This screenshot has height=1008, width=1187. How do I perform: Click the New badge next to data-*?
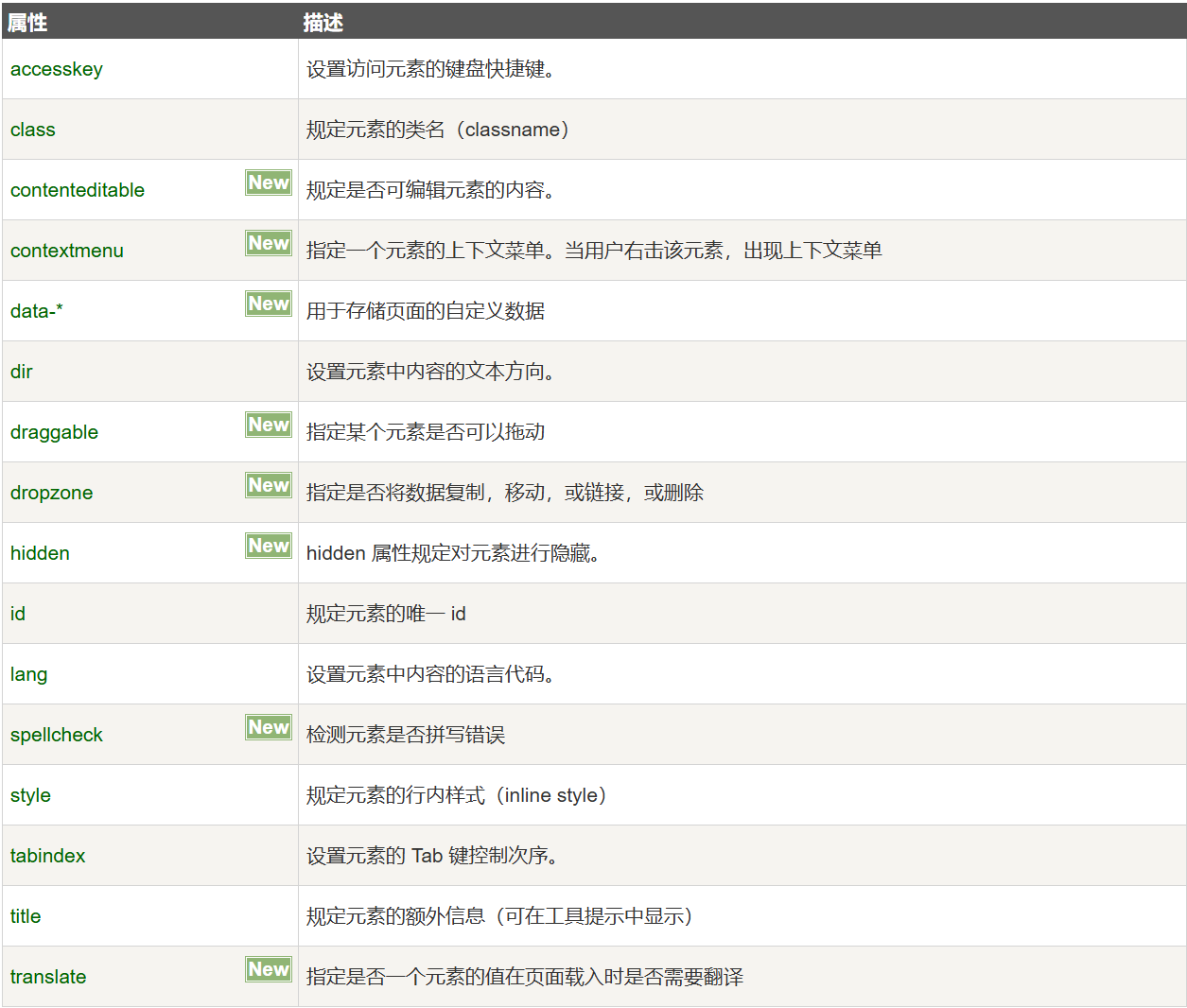(x=269, y=304)
